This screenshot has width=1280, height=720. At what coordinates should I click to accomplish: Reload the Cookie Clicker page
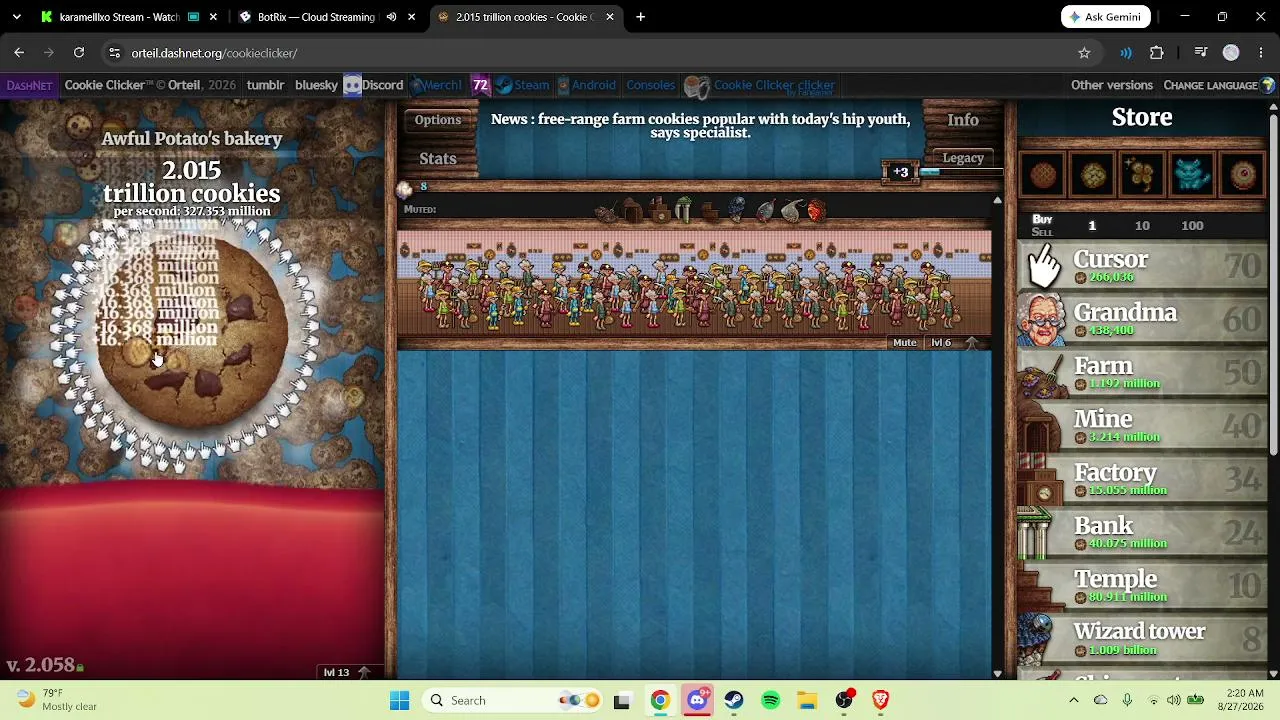click(x=79, y=53)
